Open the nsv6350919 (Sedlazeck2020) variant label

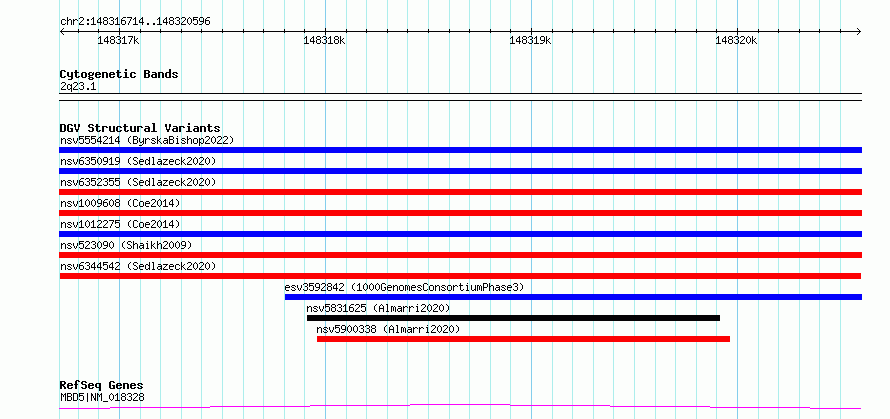click(138, 161)
